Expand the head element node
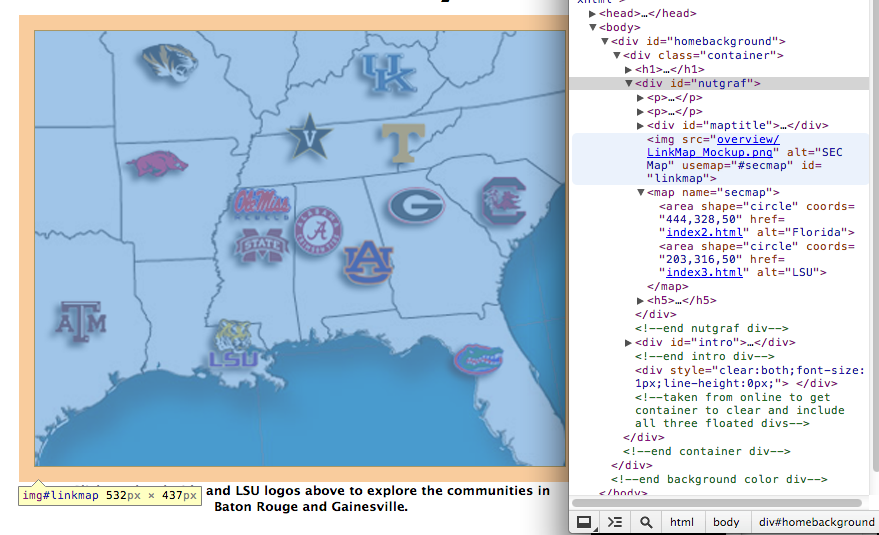The height and width of the screenshot is (535, 879). click(x=593, y=13)
